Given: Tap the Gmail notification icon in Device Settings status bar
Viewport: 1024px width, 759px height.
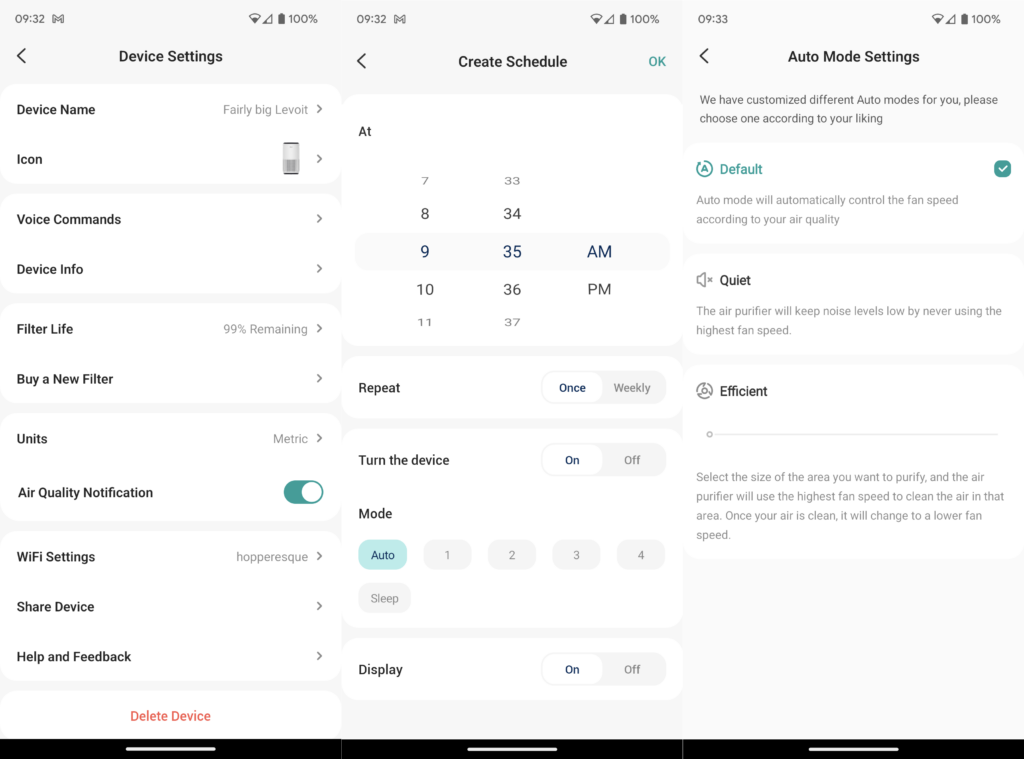Looking at the screenshot, I should [x=59, y=19].
